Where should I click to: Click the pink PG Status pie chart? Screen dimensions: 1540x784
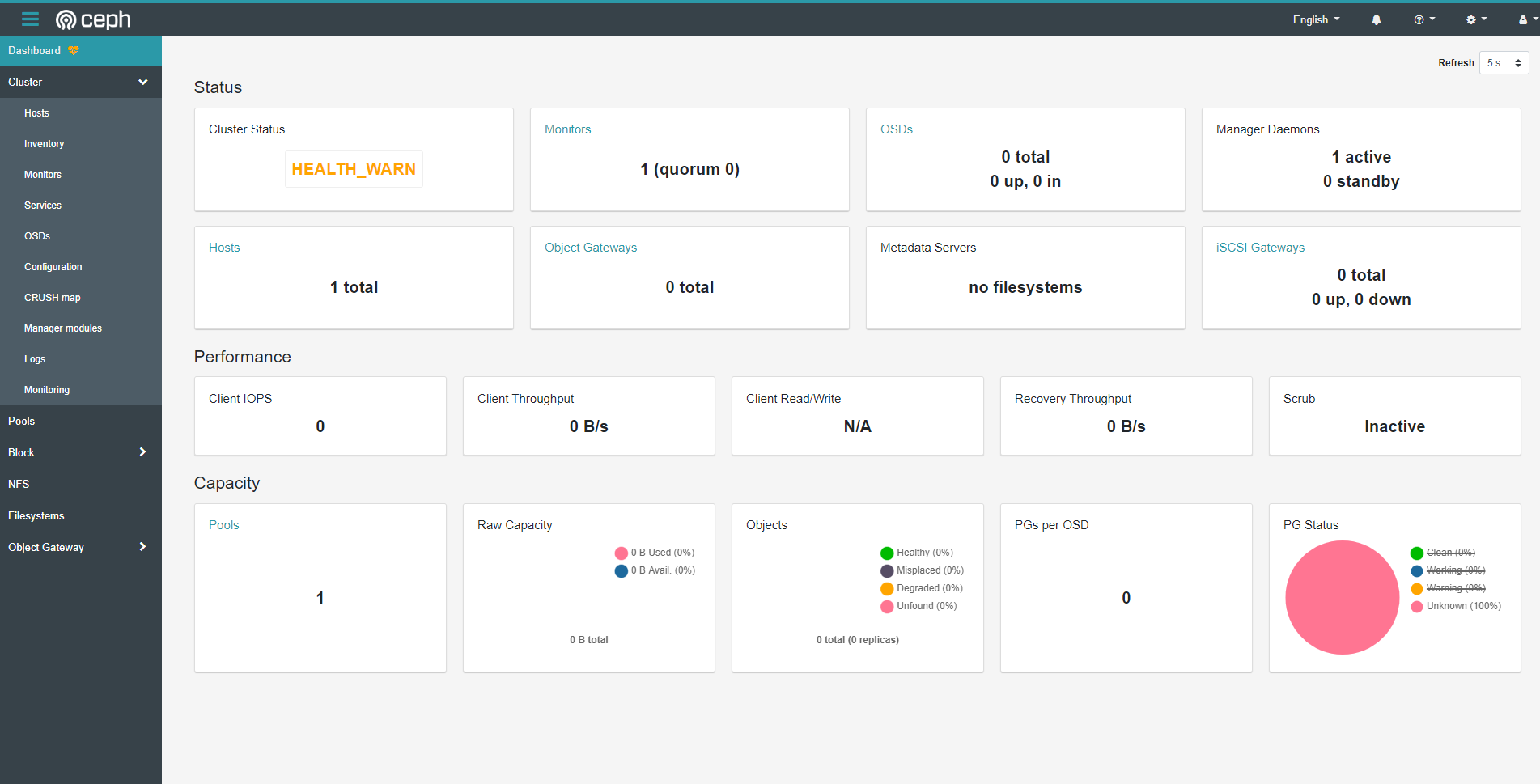(x=1342, y=598)
